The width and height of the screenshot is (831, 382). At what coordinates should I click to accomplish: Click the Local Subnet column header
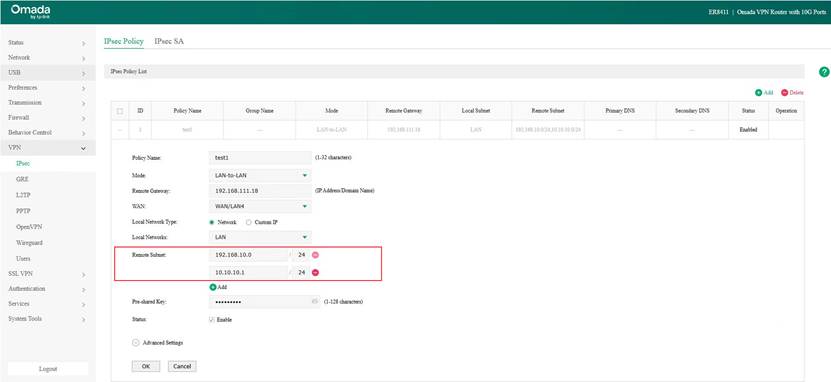(475, 111)
